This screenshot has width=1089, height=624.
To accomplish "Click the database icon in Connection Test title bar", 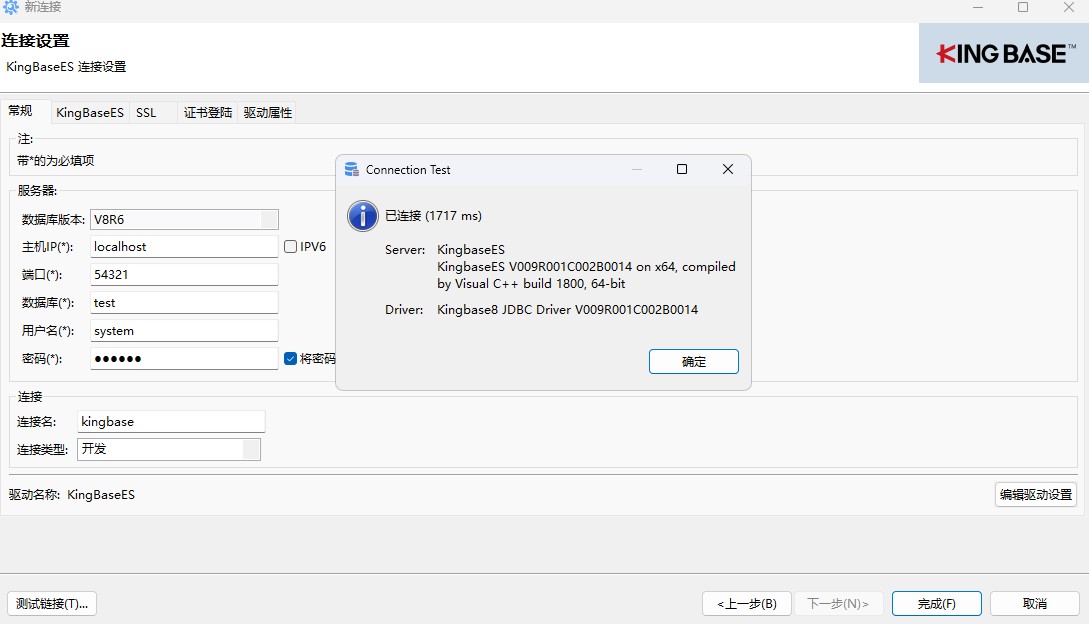I will coord(351,170).
